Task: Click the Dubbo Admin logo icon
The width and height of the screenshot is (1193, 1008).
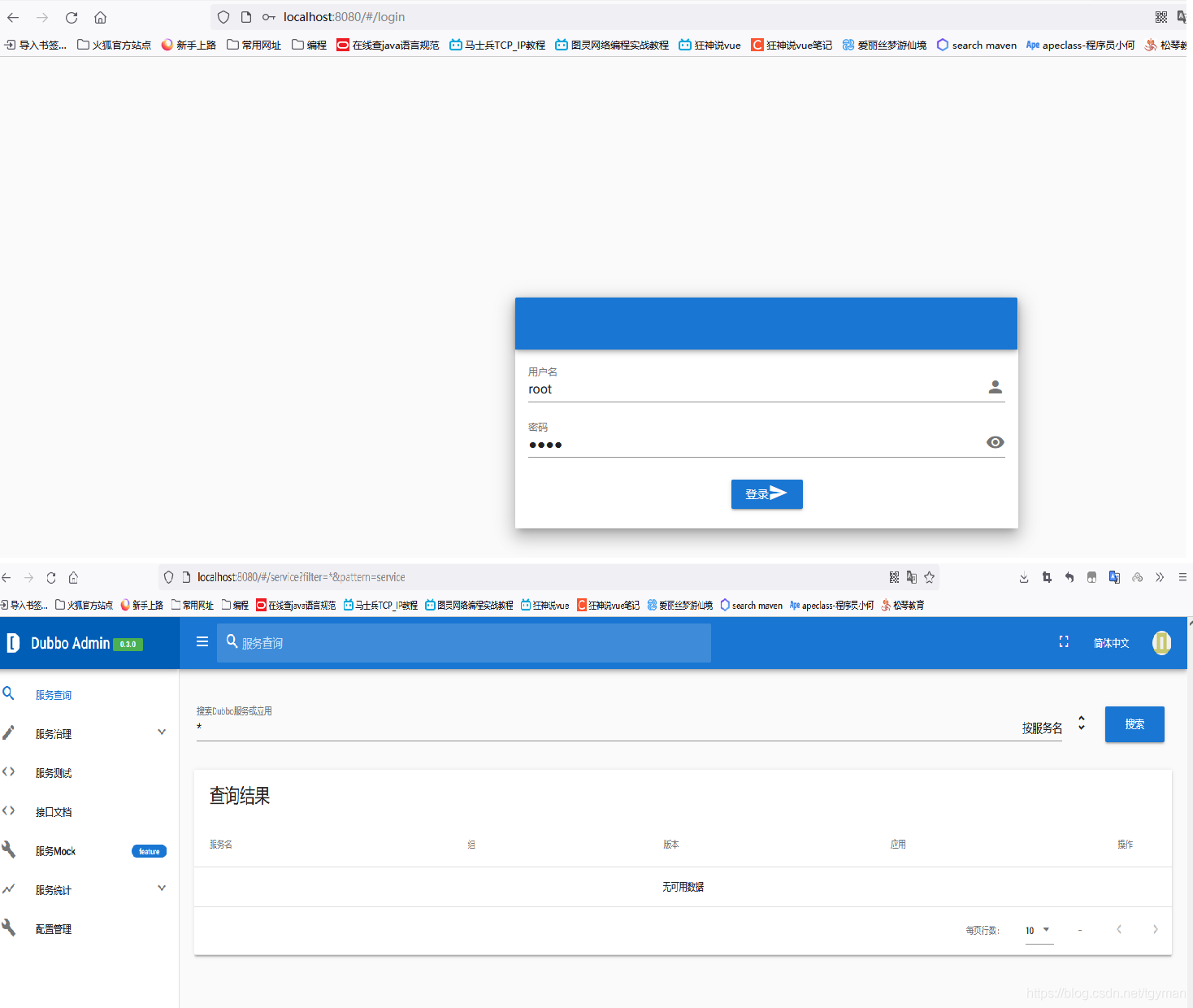Action: click(13, 643)
